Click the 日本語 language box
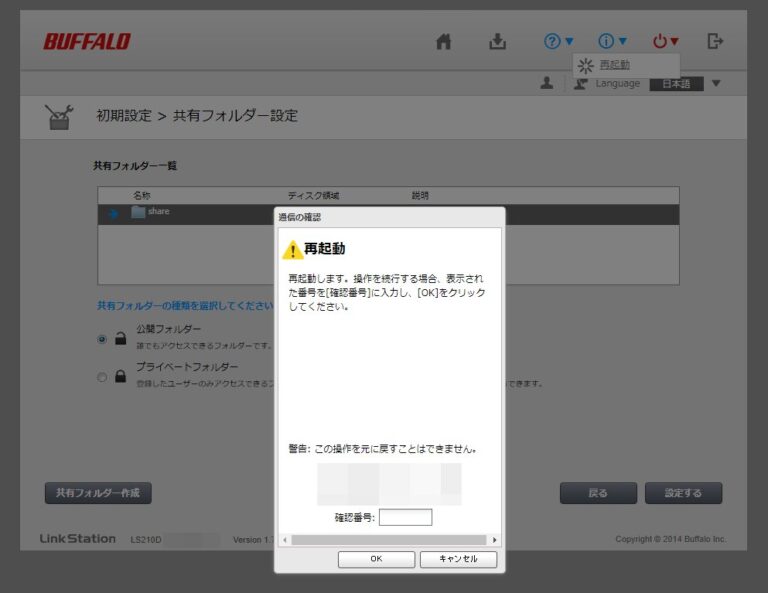The height and width of the screenshot is (593, 768). click(676, 84)
